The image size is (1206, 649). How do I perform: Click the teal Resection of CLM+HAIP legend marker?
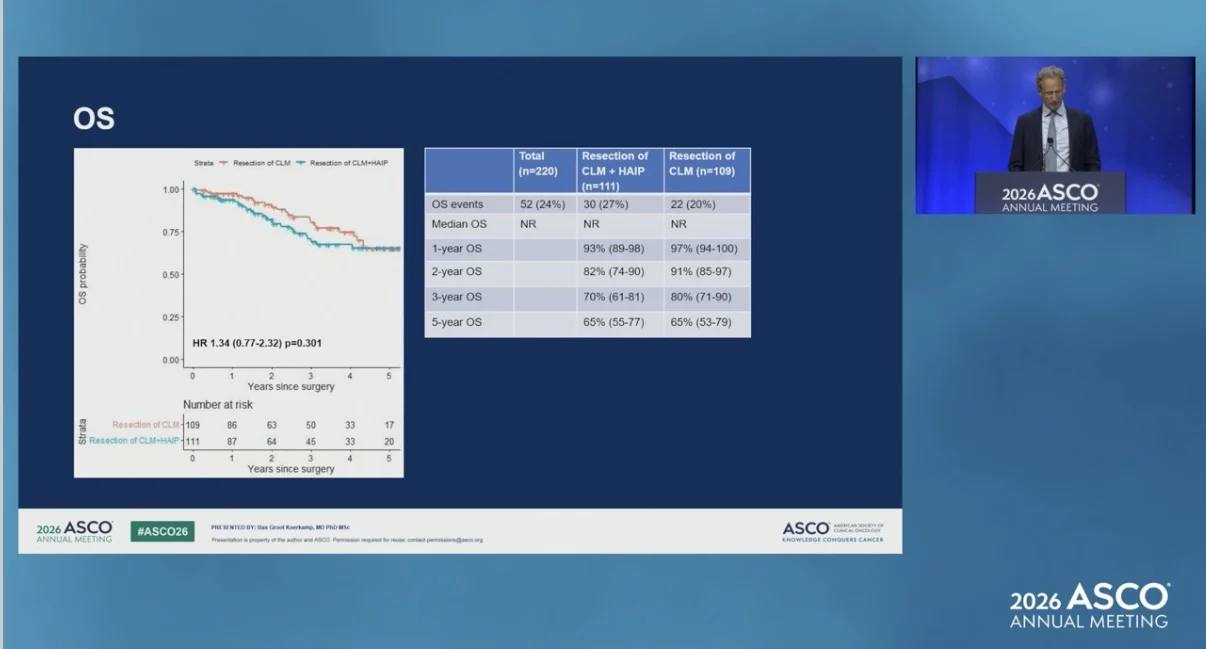coord(300,162)
